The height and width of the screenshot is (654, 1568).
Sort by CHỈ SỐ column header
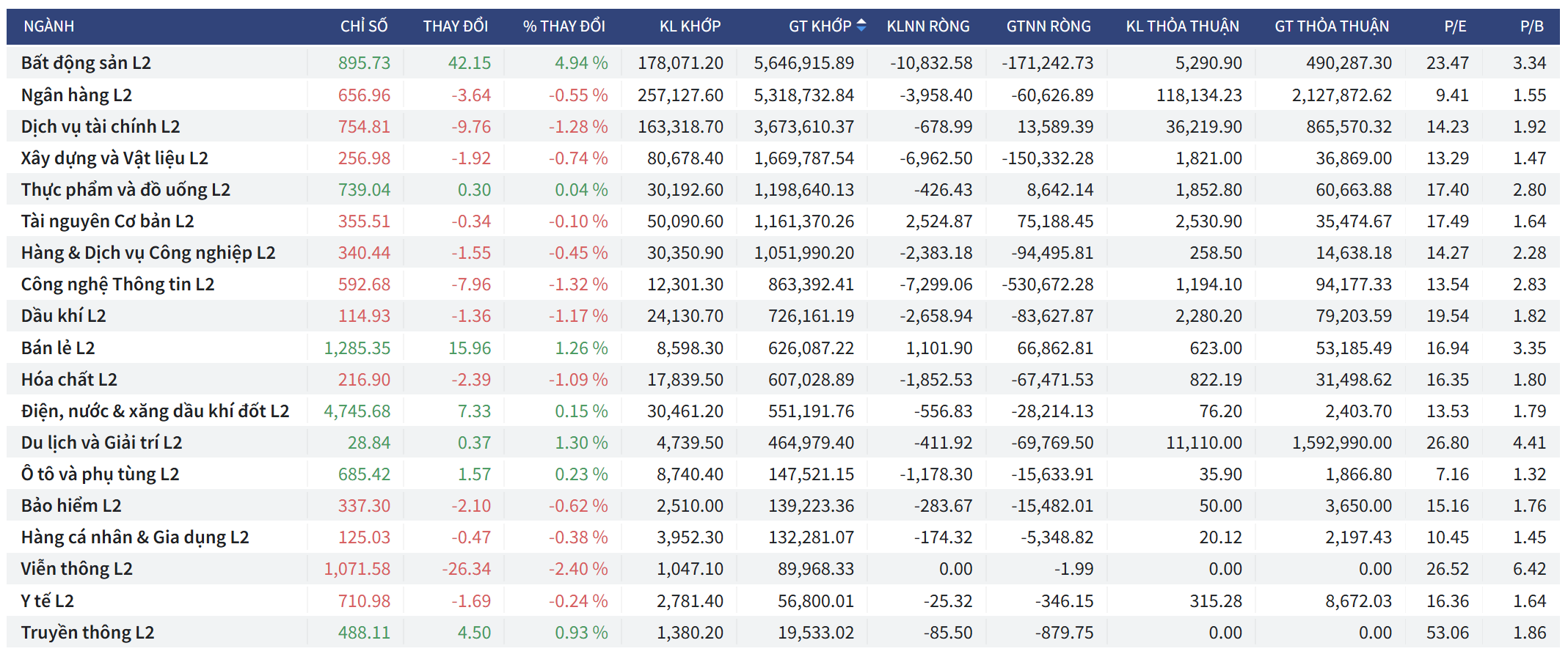(364, 26)
